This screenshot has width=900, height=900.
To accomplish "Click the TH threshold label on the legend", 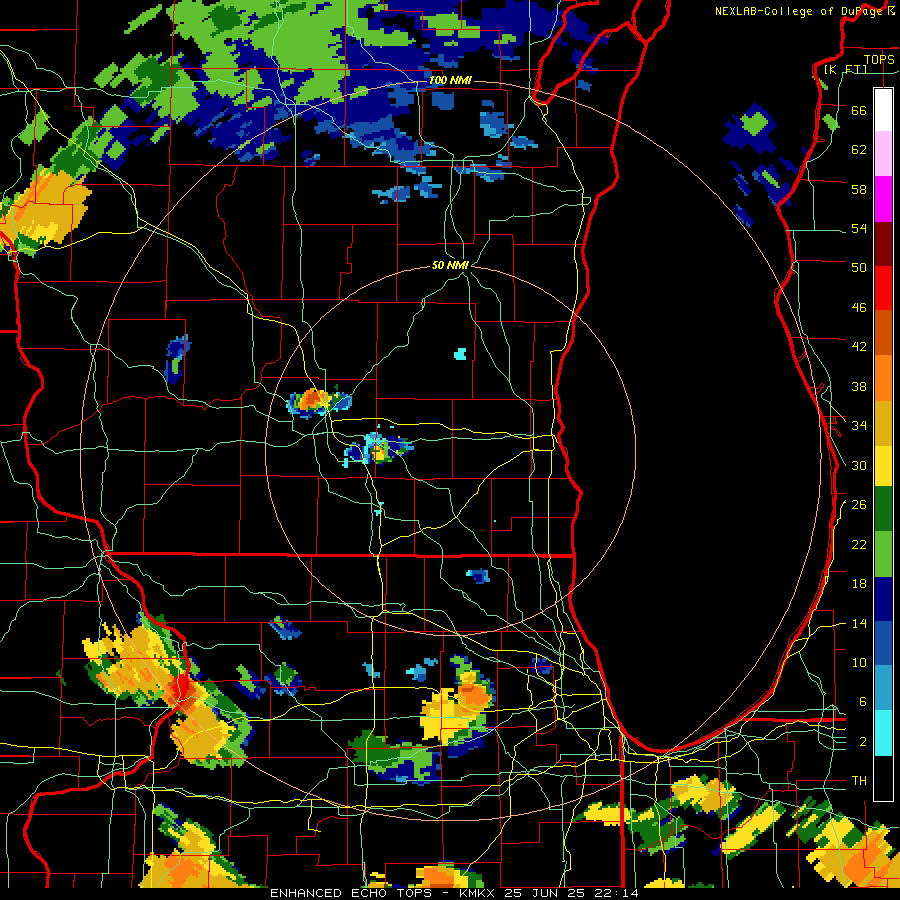I will coord(859,781).
